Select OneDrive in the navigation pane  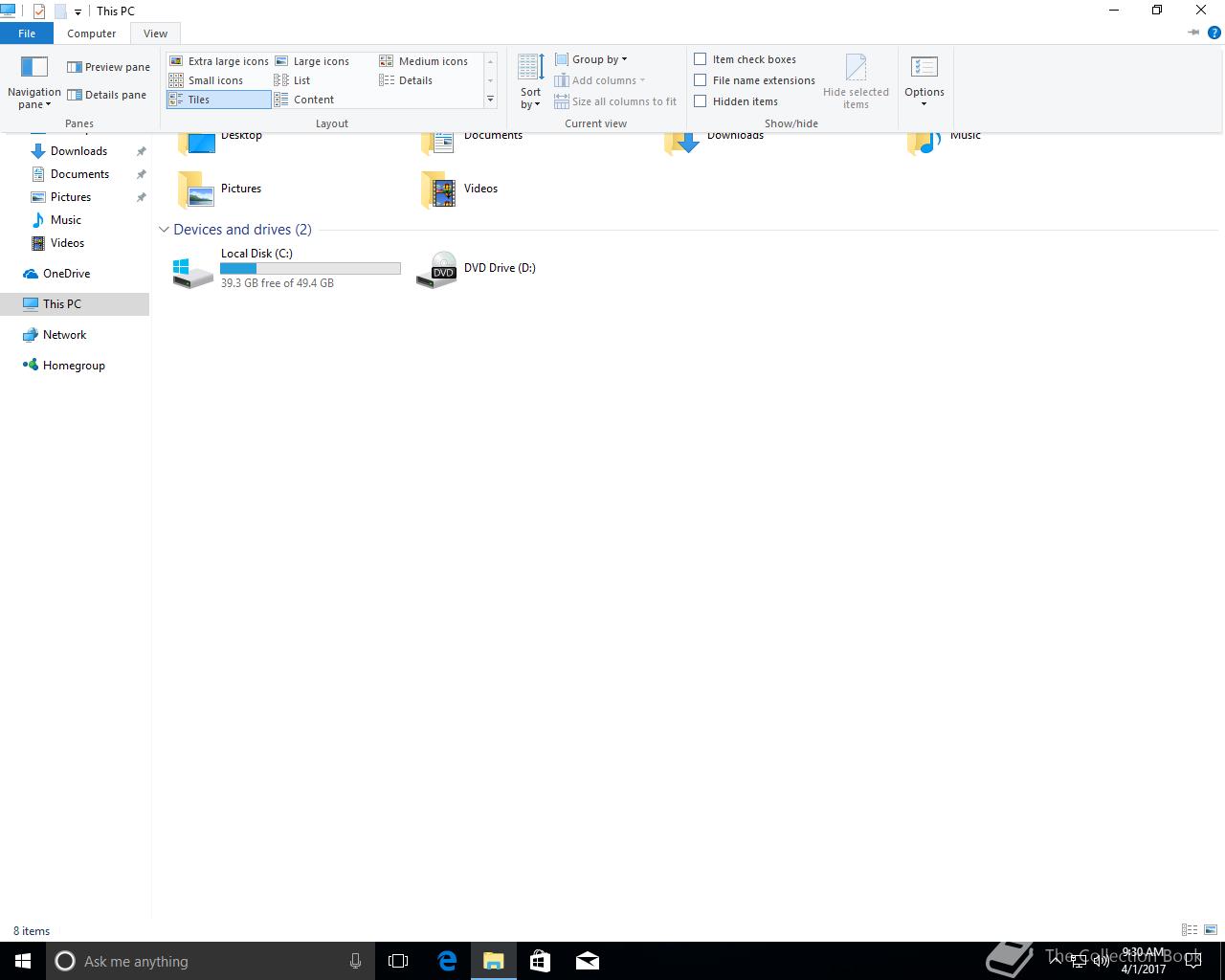click(x=66, y=274)
